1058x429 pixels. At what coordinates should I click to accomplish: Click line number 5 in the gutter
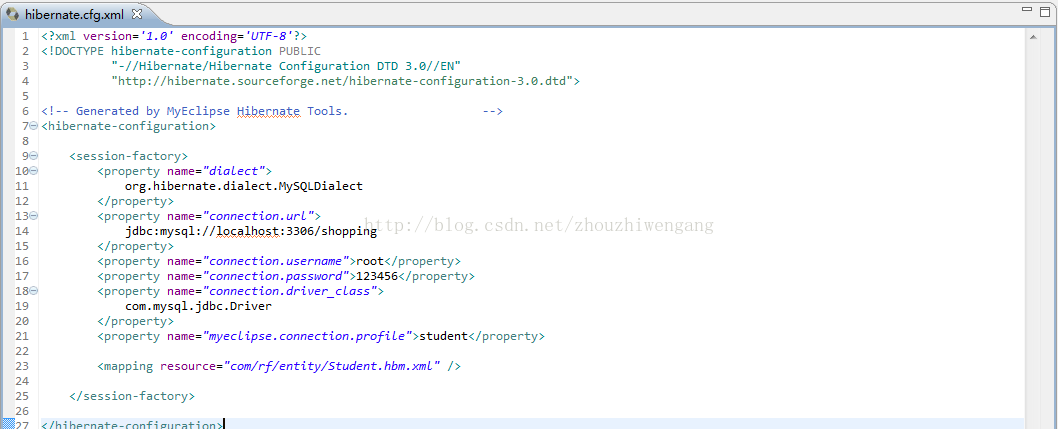click(x=26, y=96)
